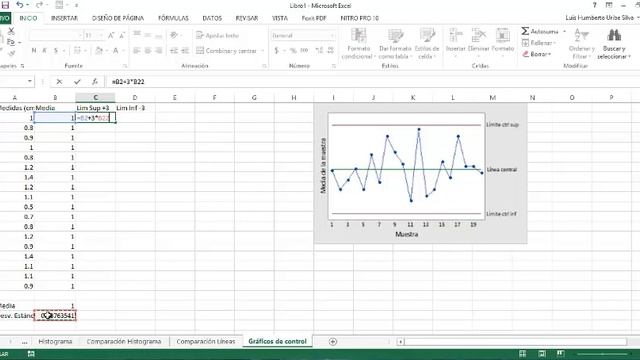Choose a font color
This screenshot has width=640, height=360.
coord(116,51)
